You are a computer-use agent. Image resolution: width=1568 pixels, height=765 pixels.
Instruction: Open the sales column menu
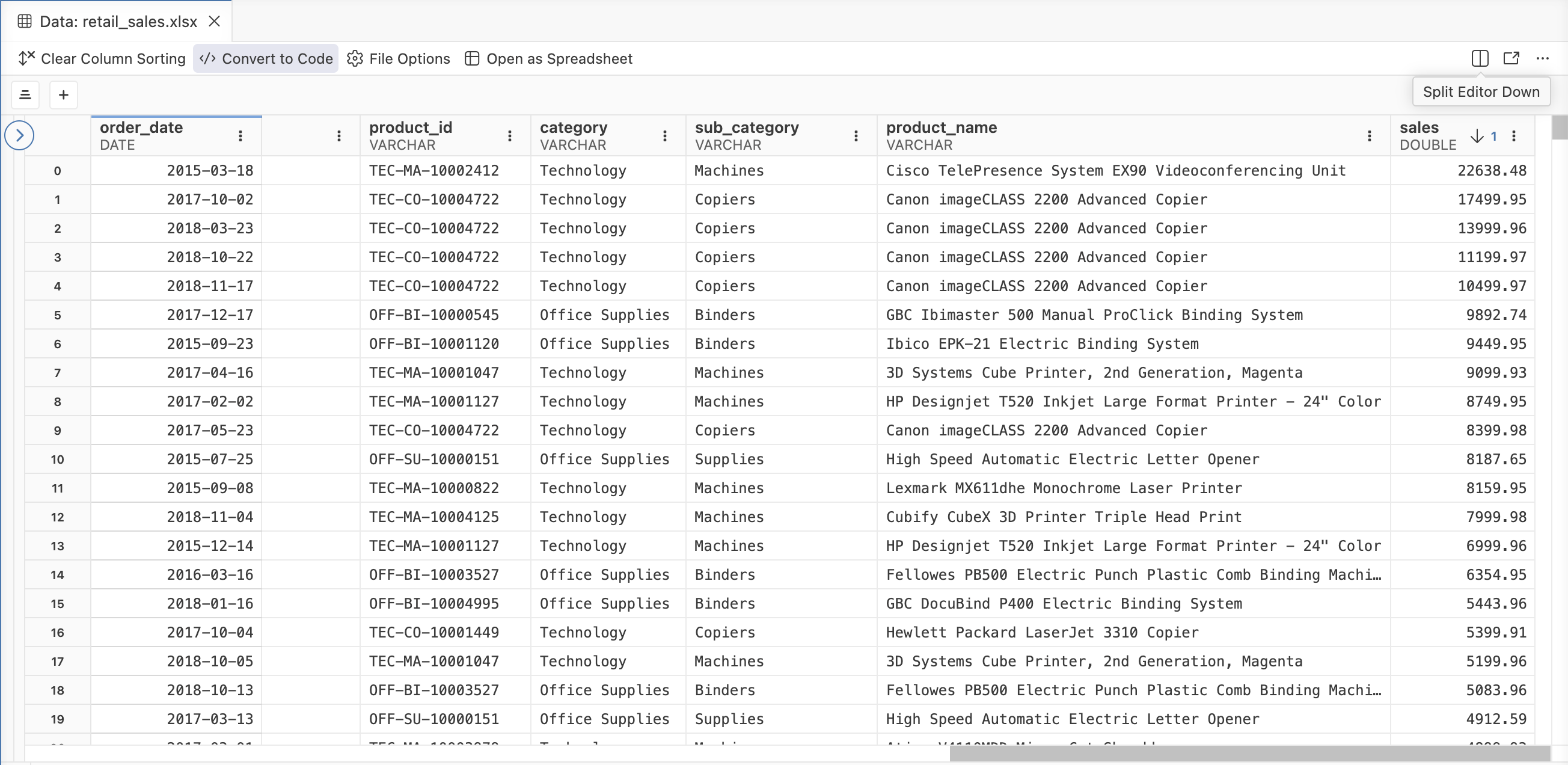1514,136
